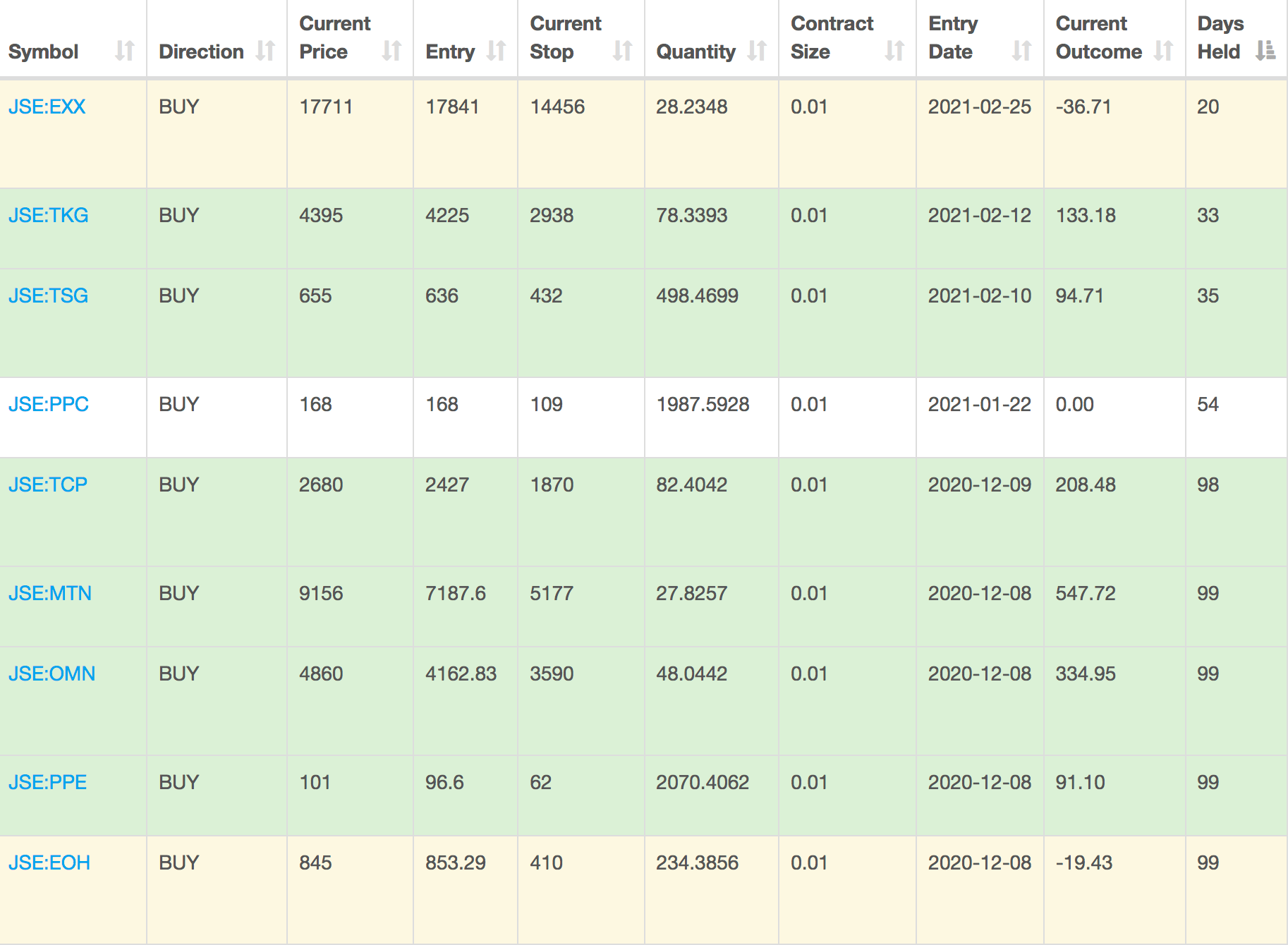Click the Entry Date header text
The image size is (1288, 945).
tap(953, 37)
